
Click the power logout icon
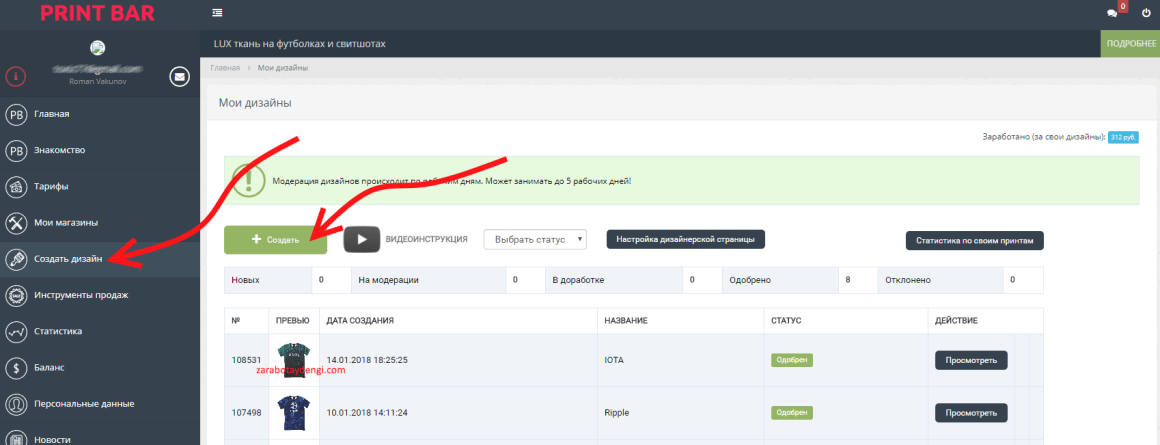pyautogui.click(x=1146, y=14)
